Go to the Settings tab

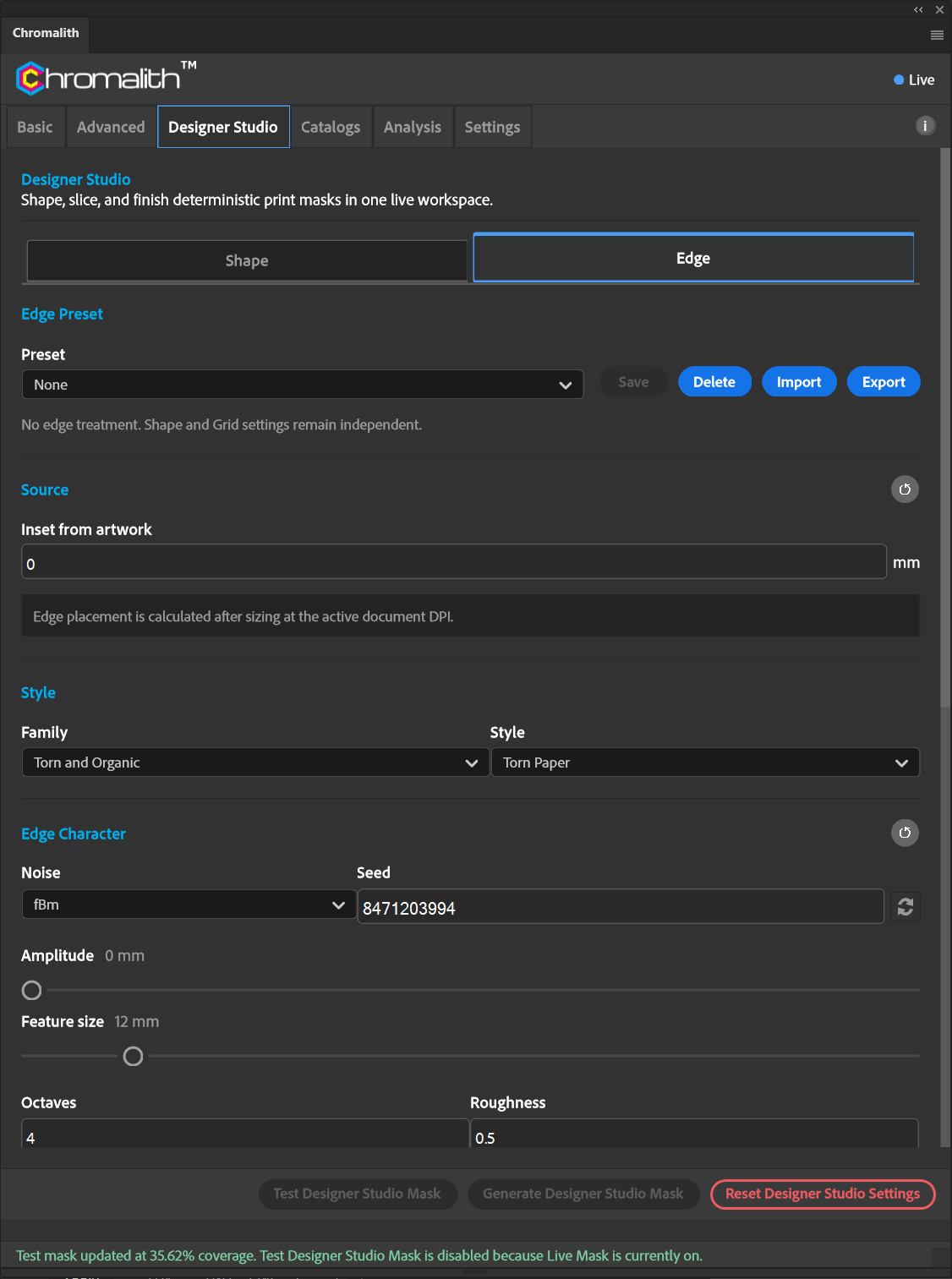pos(492,127)
